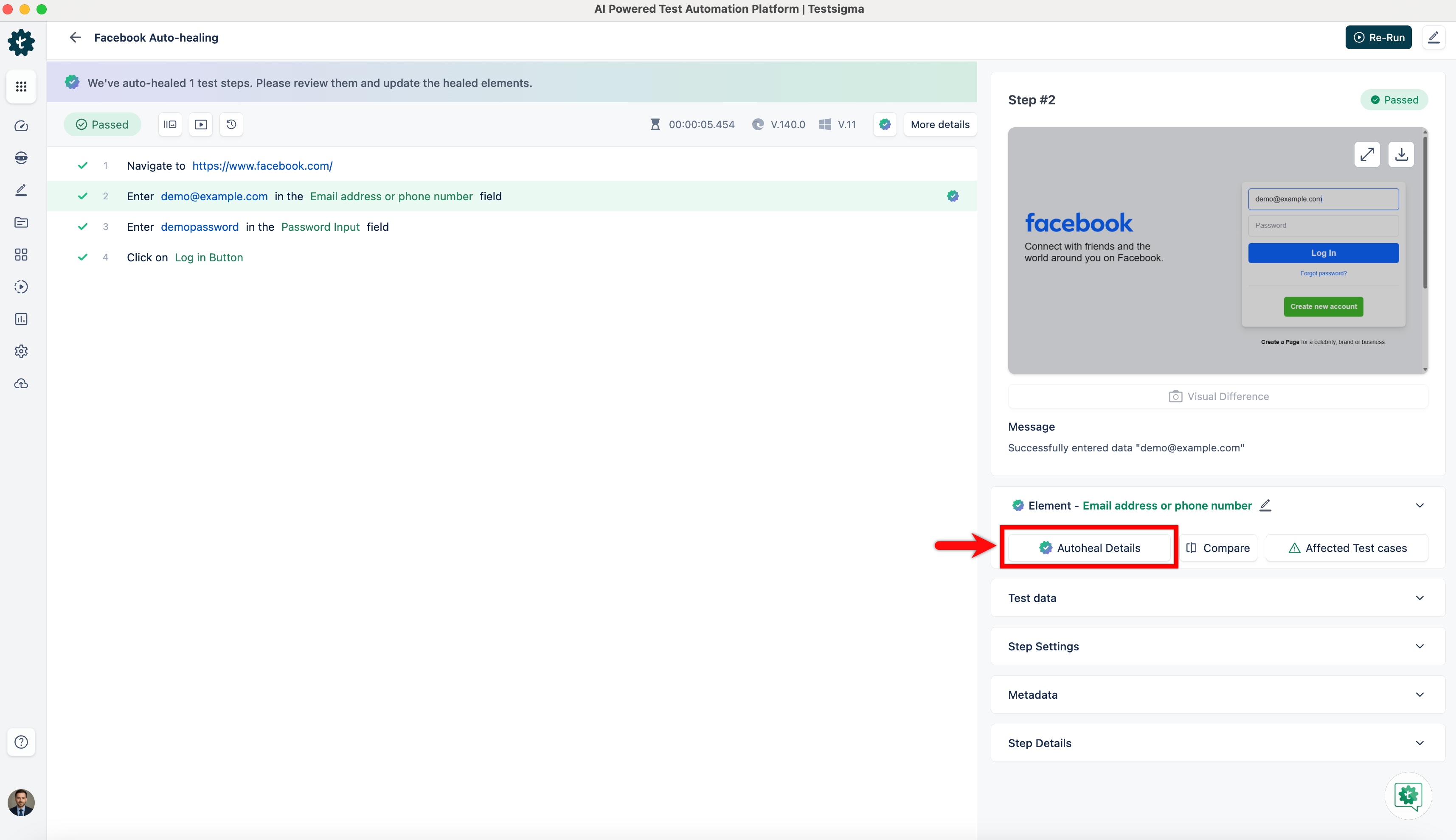Image resolution: width=1456 pixels, height=840 pixels.
Task: Expand the Metadata section
Action: (1419, 695)
